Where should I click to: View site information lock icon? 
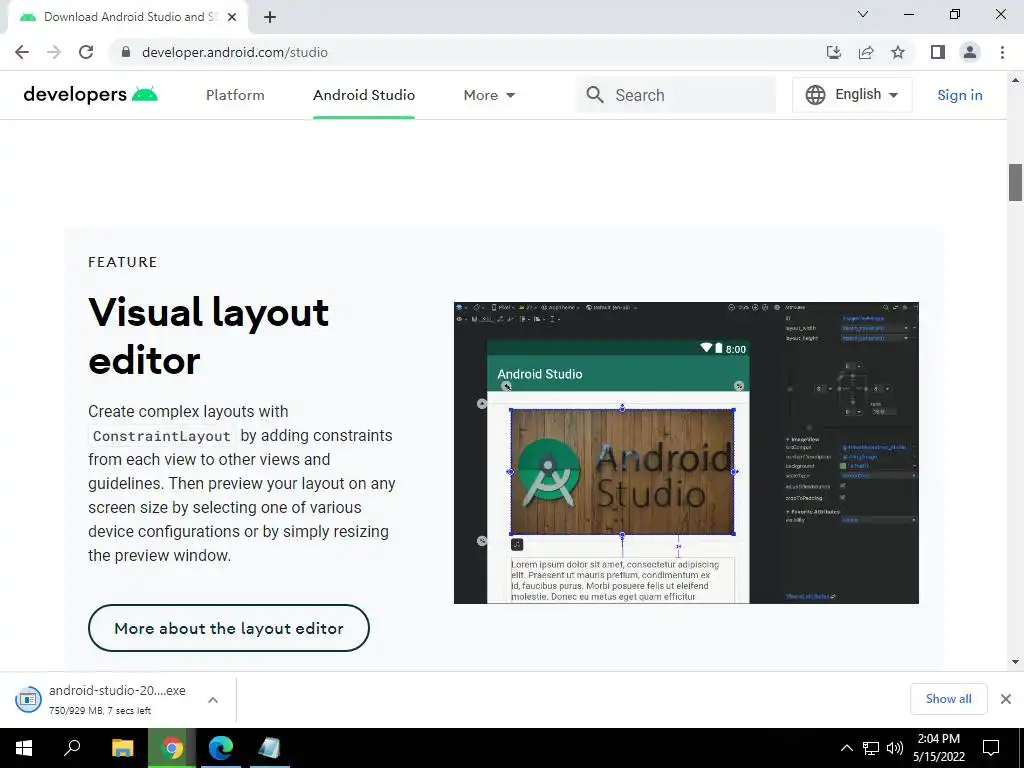click(x=126, y=52)
